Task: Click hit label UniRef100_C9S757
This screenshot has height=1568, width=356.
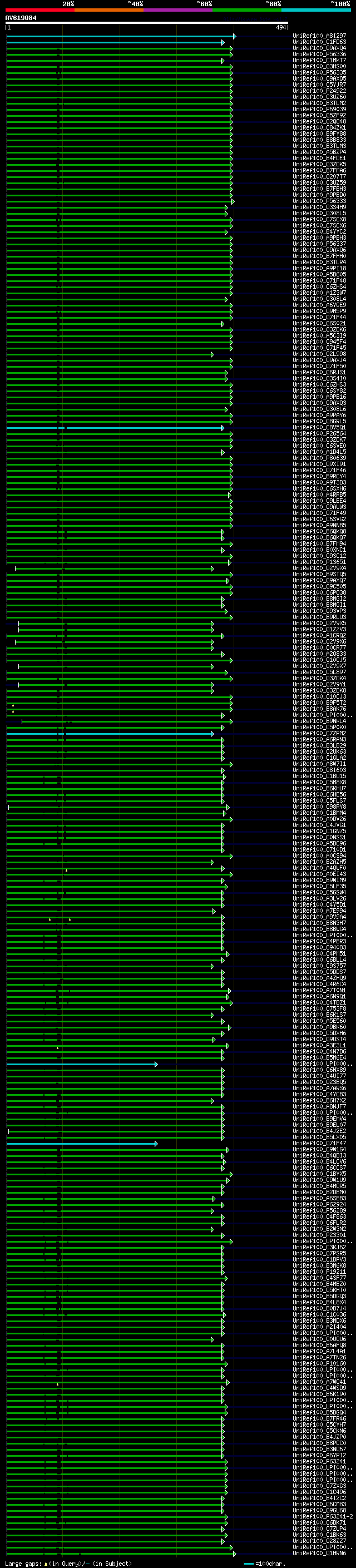Action: click(319, 966)
